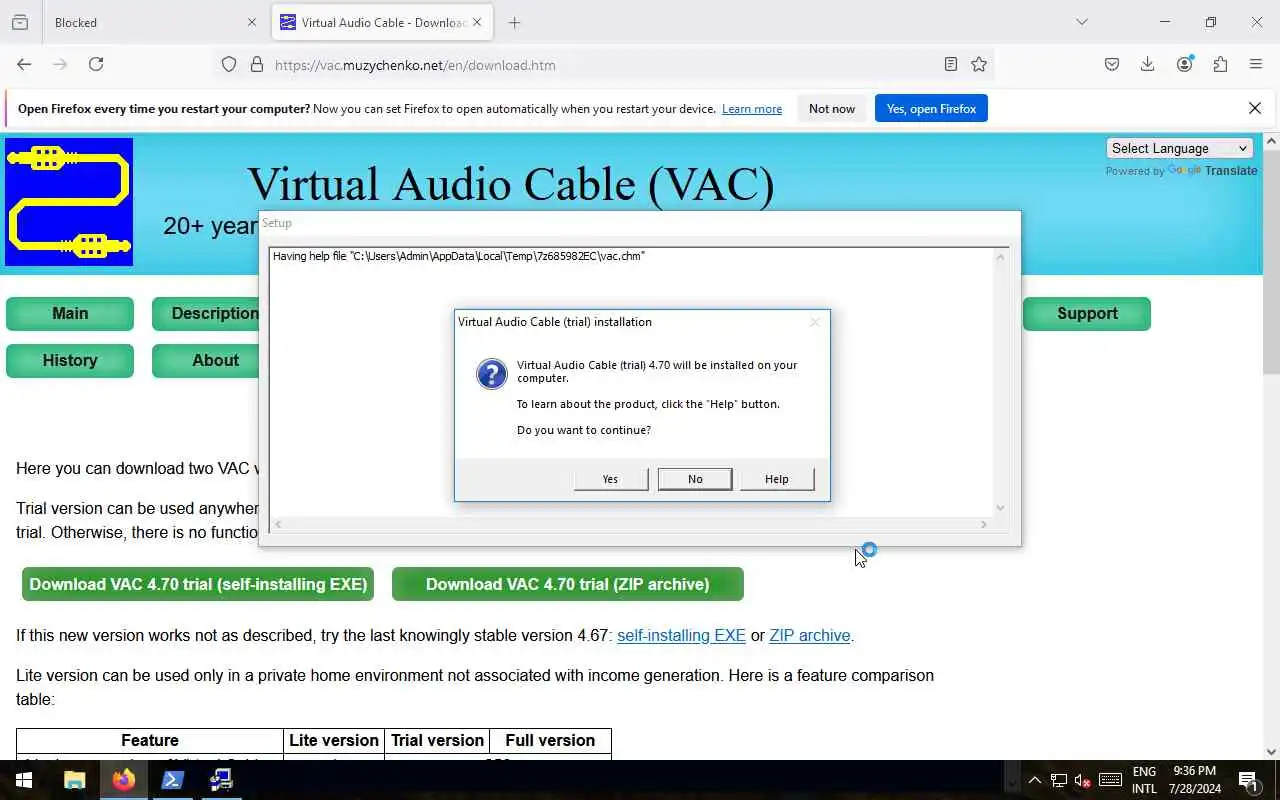Screen dimensions: 1280x800
Task: Click the muted volume tray icon
Action: pos(1082,780)
